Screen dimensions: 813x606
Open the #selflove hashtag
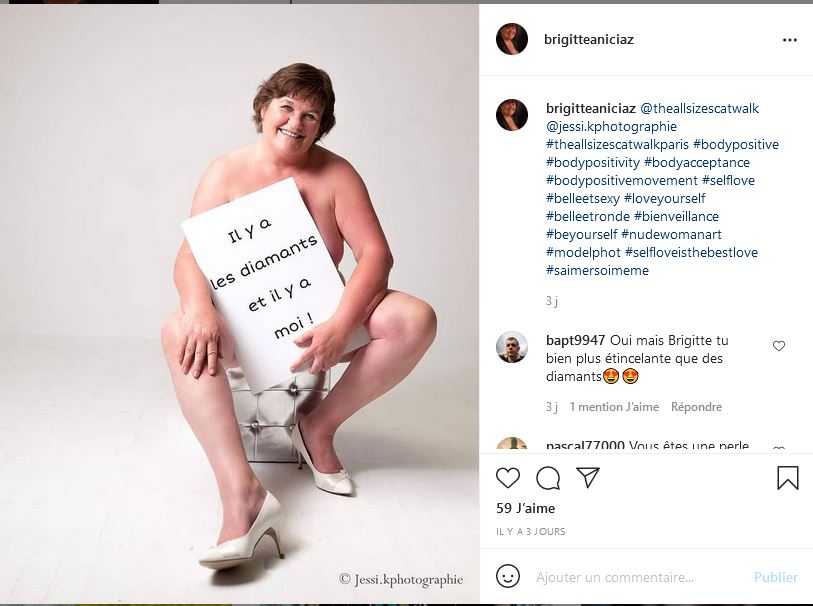point(728,180)
